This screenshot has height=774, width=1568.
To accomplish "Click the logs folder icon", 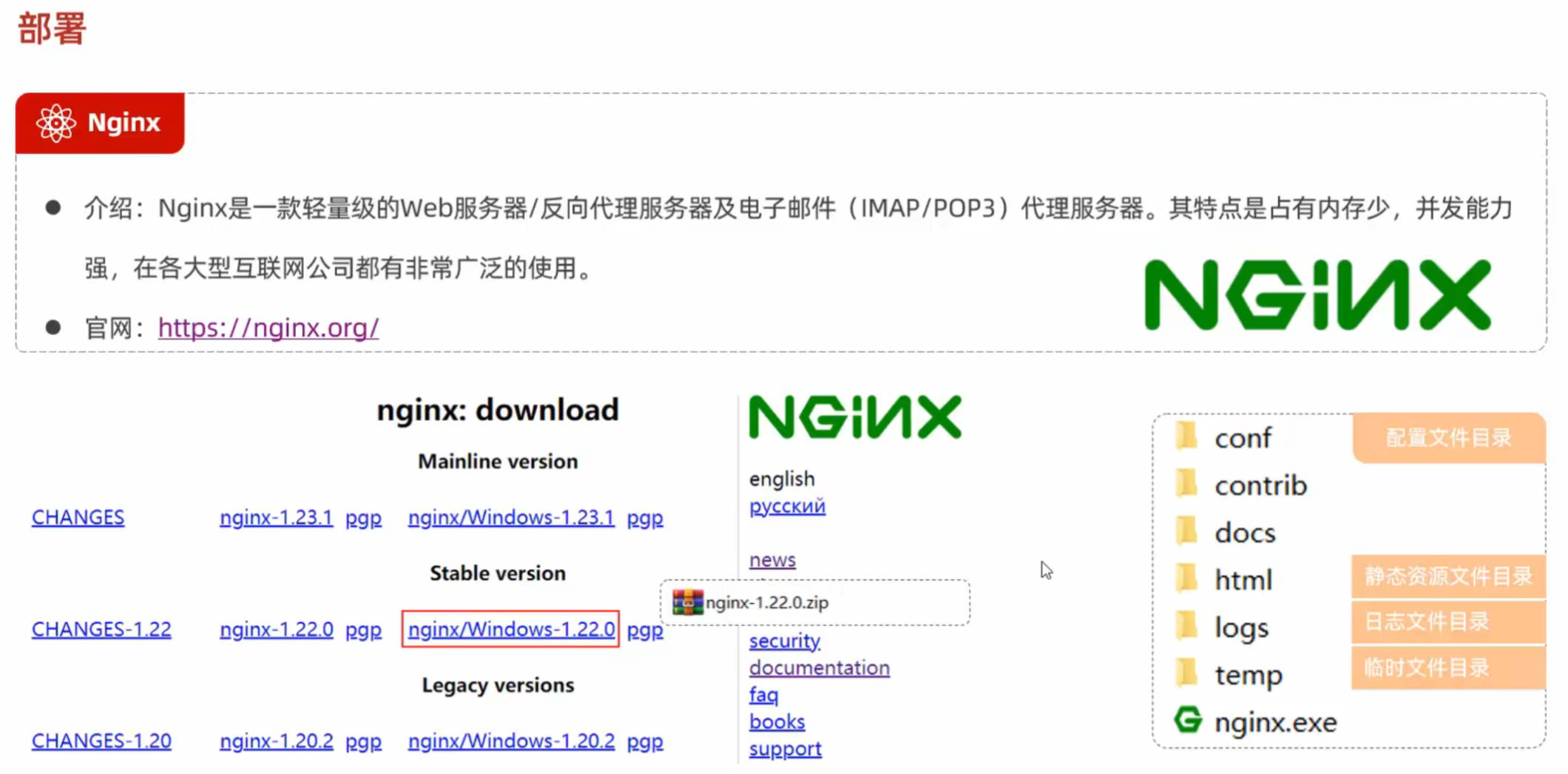I will tap(1186, 625).
